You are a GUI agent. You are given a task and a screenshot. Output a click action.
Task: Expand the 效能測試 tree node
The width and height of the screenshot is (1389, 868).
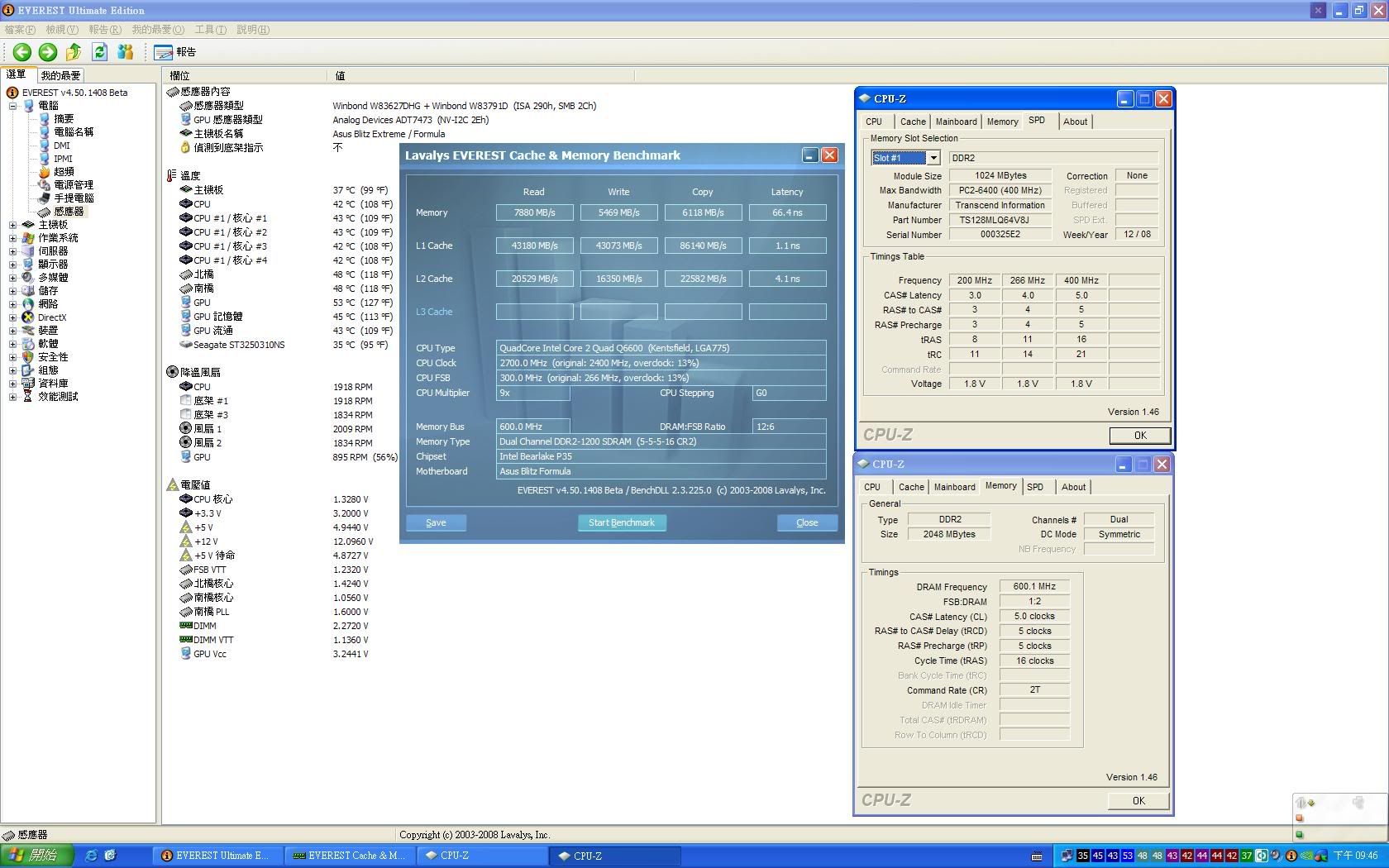[x=12, y=397]
